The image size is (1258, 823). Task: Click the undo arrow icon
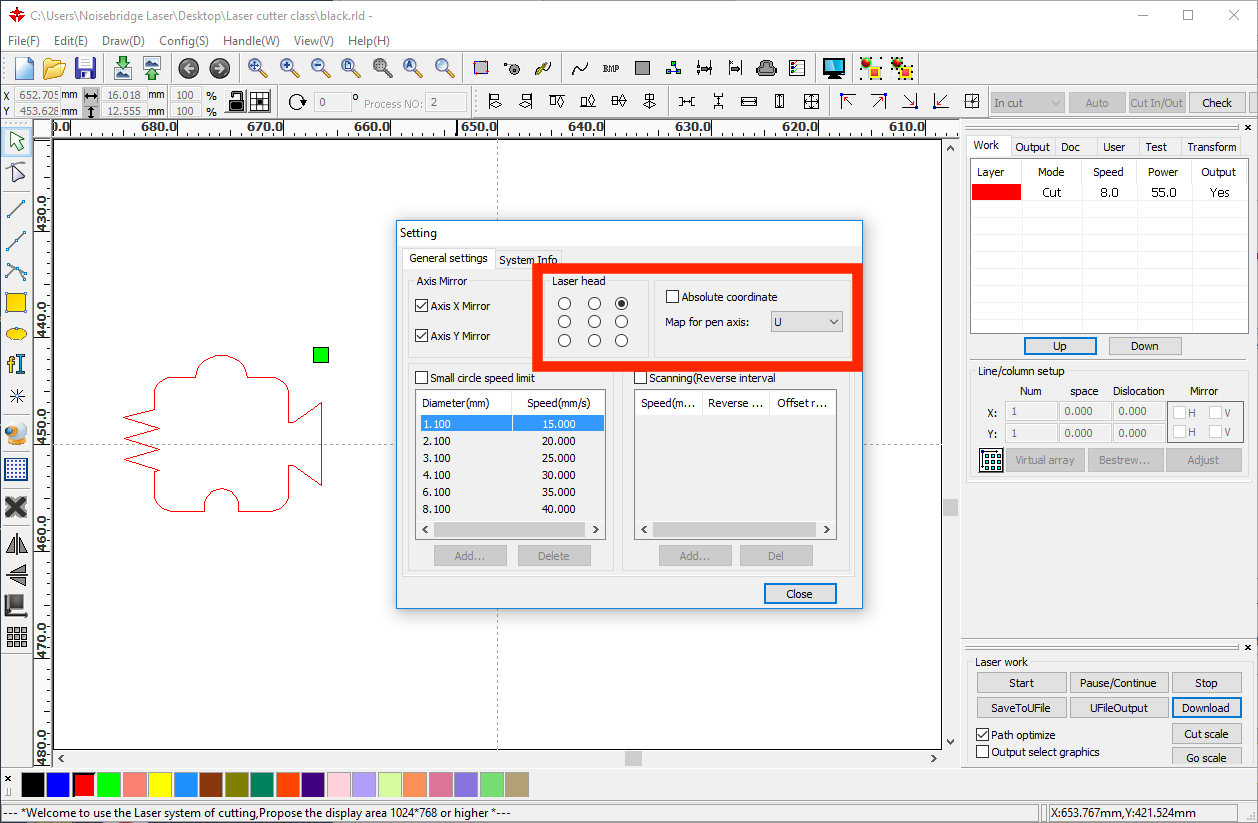(188, 68)
